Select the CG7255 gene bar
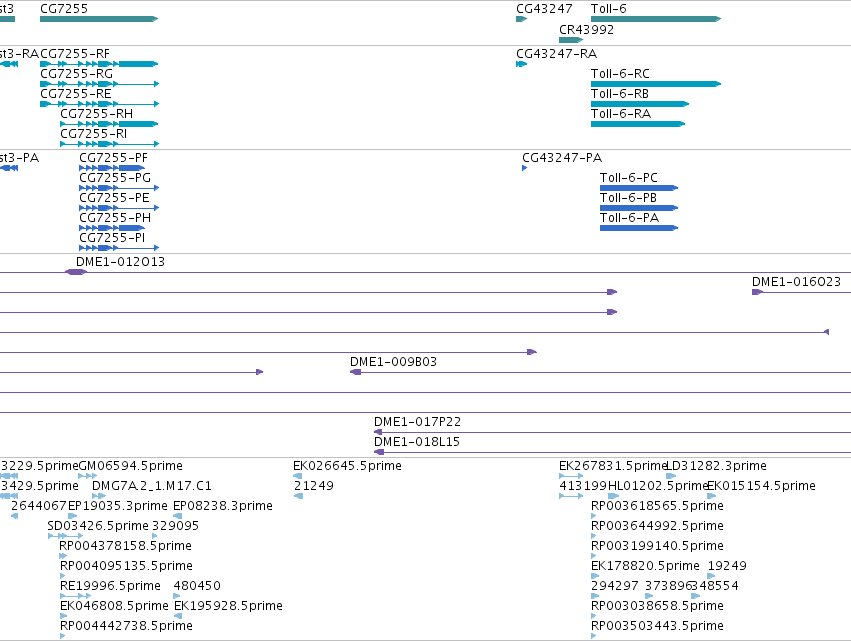Viewport: 851px width, 641px height. (99, 19)
